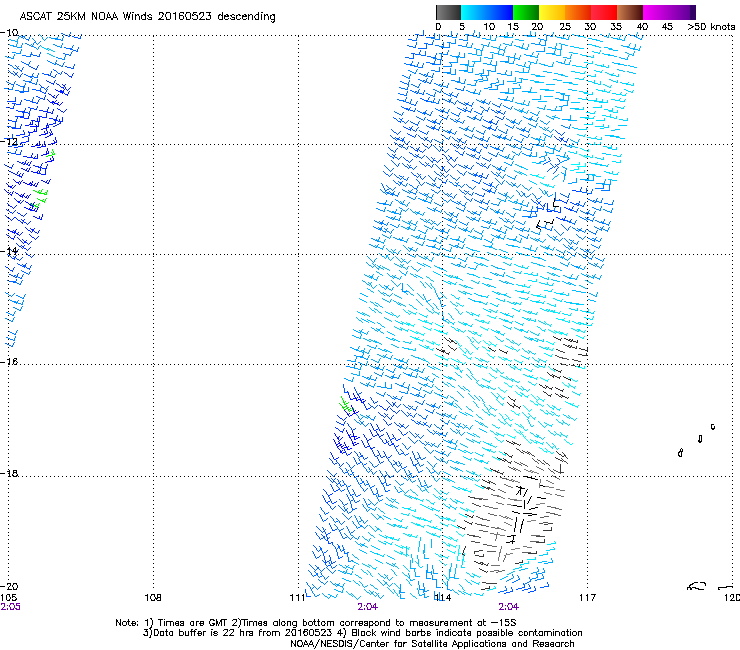Pick the cyan-to-blue 5-15 knots legend band
Screen dimensions: 740x650
pyautogui.click(x=487, y=12)
